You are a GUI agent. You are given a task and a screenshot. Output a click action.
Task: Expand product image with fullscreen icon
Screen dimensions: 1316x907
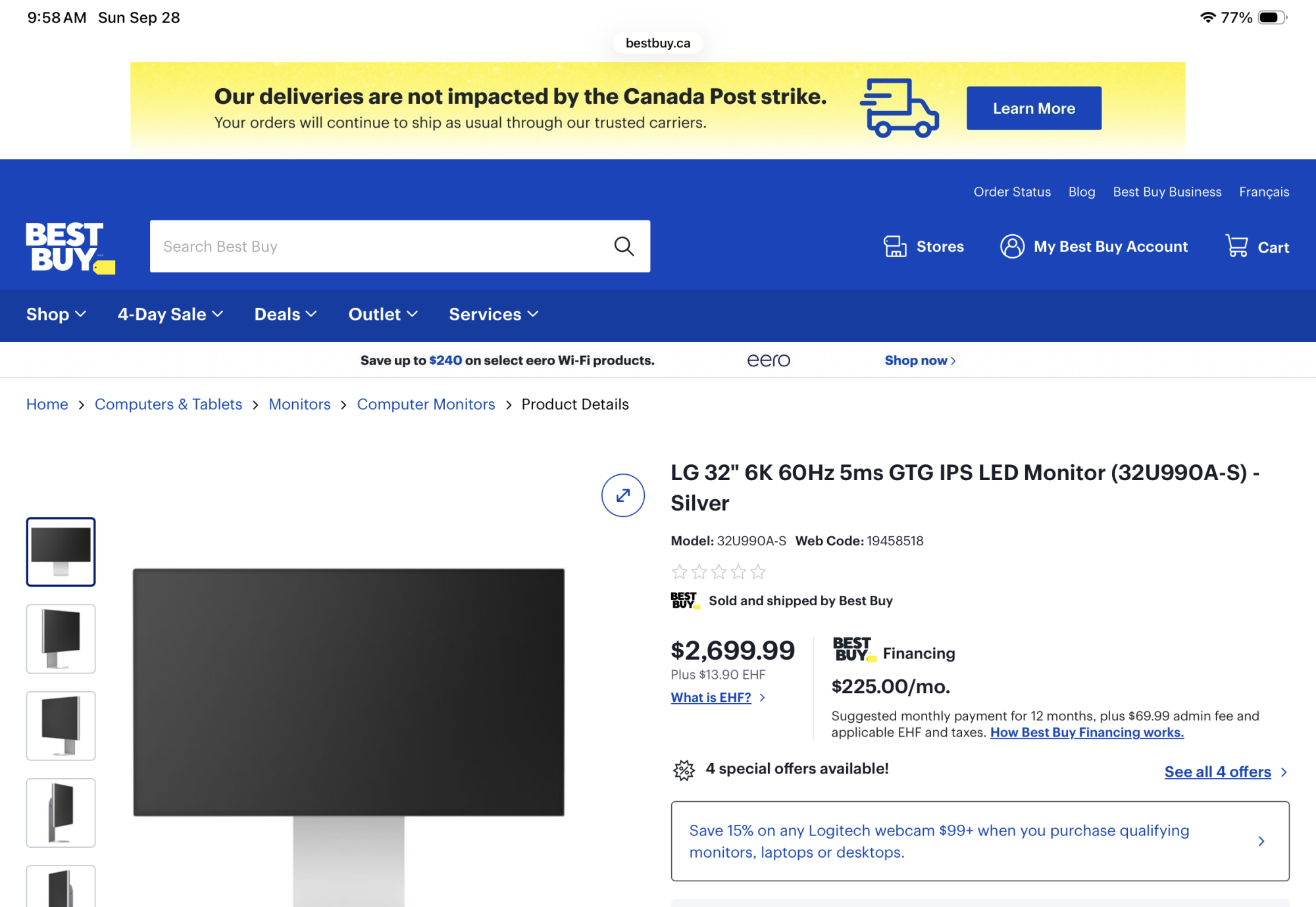click(622, 495)
